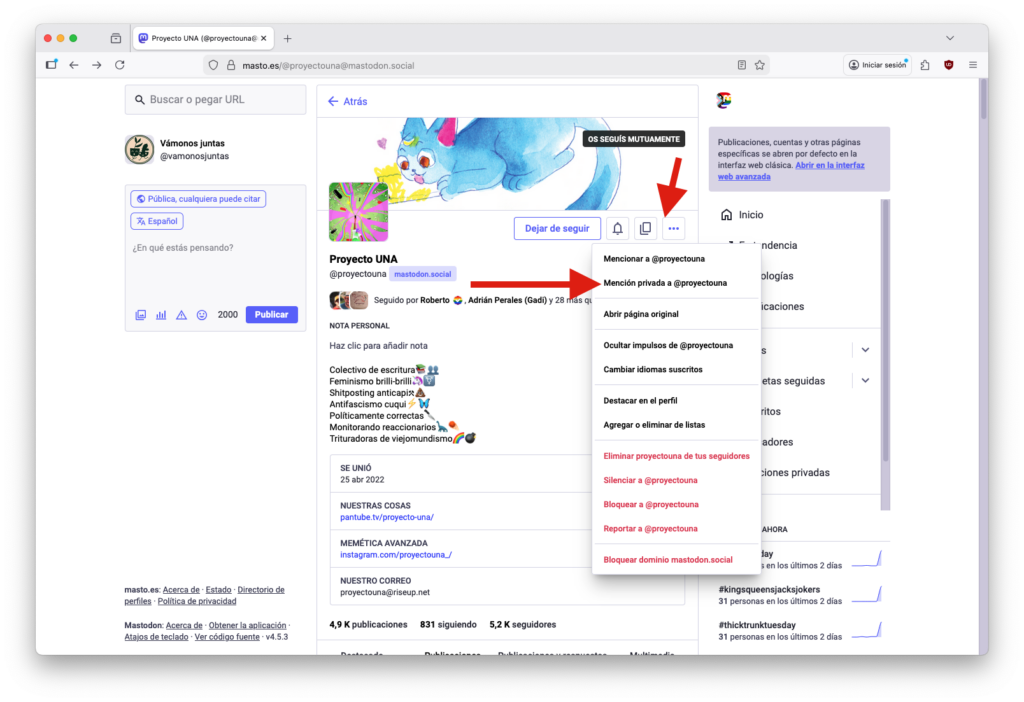Screen dimensions: 1024x702
Task: Add a content warning to the post
Action: pyautogui.click(x=181, y=314)
